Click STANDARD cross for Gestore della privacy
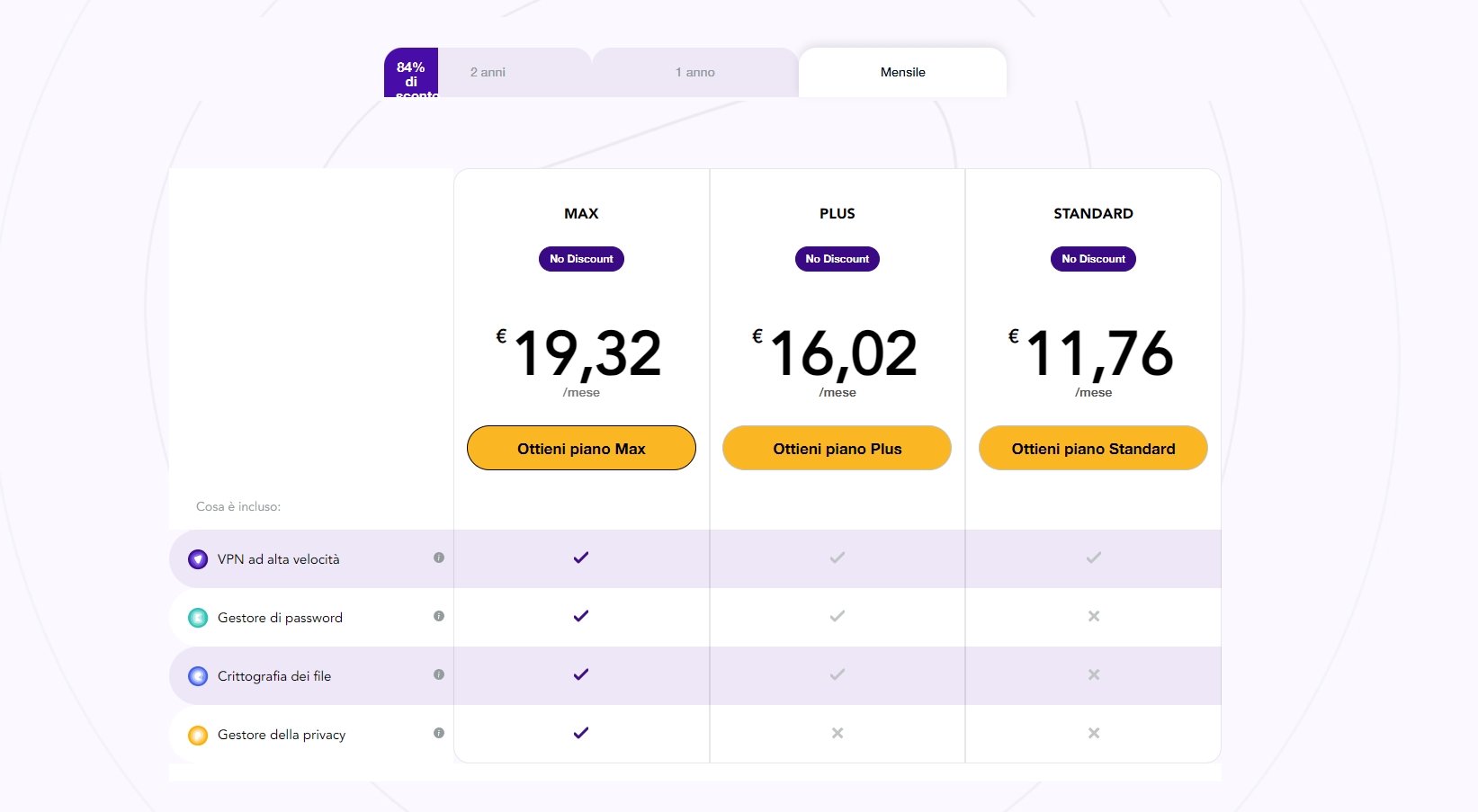Screen dimensions: 1478x812 click(x=1094, y=733)
